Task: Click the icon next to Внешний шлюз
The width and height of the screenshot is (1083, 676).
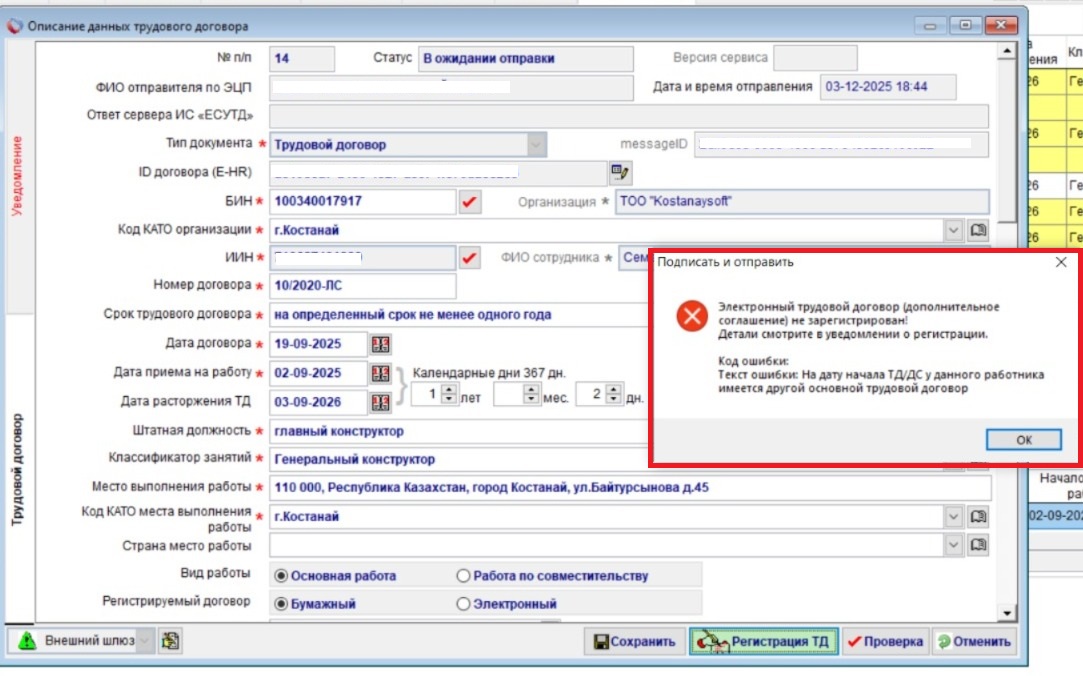Action: (170, 641)
